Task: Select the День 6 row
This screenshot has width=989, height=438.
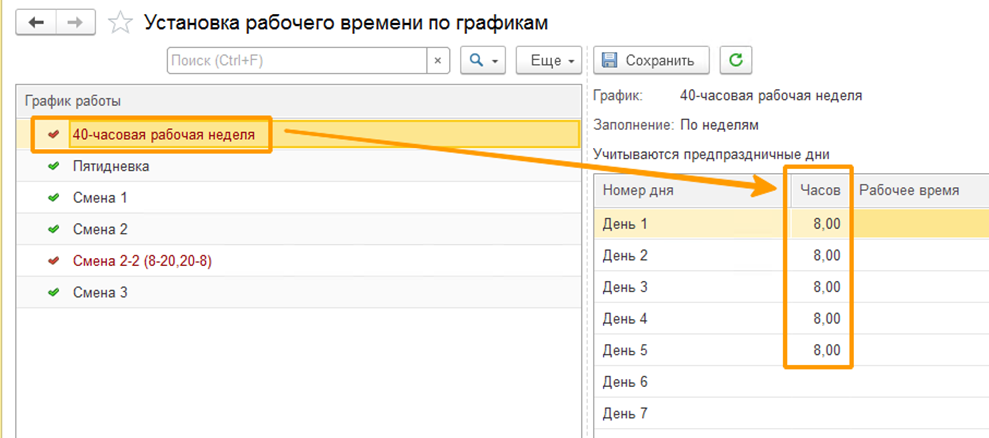Action: click(626, 382)
